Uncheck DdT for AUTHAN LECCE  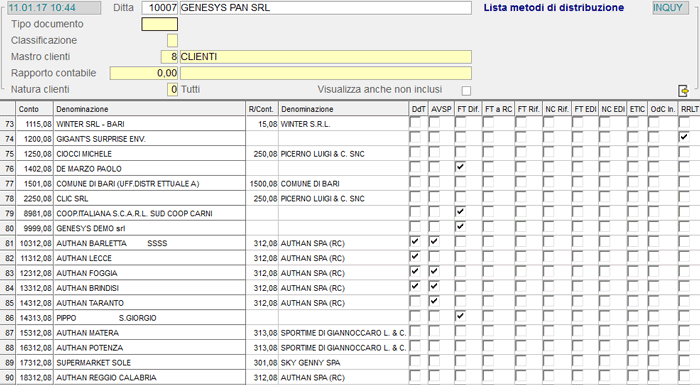tap(415, 256)
